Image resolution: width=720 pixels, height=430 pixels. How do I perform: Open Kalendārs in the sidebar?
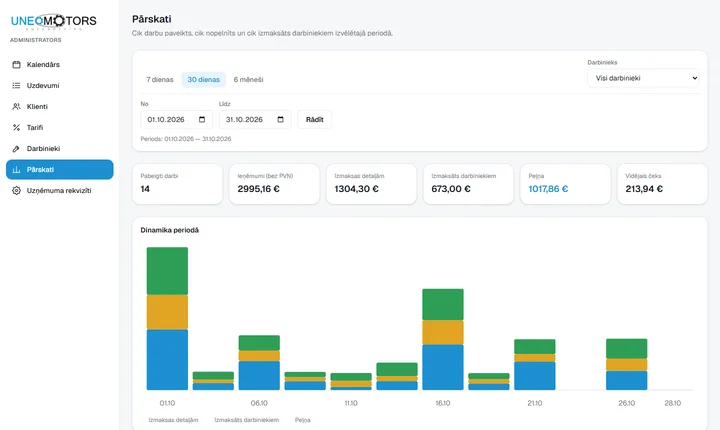pyautogui.click(x=60, y=65)
